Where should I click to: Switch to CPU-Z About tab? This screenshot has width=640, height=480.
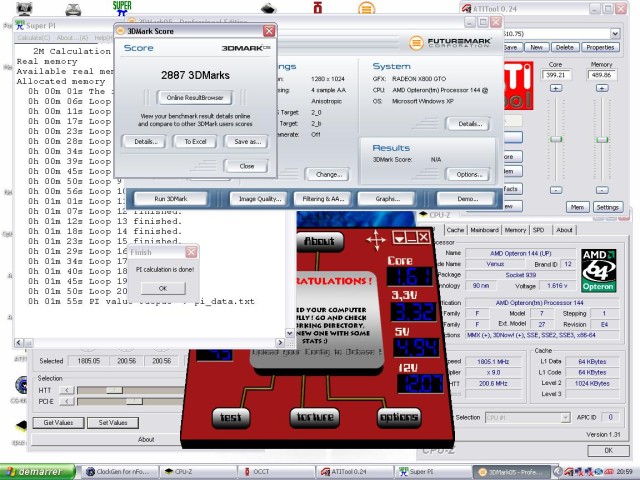(564, 230)
